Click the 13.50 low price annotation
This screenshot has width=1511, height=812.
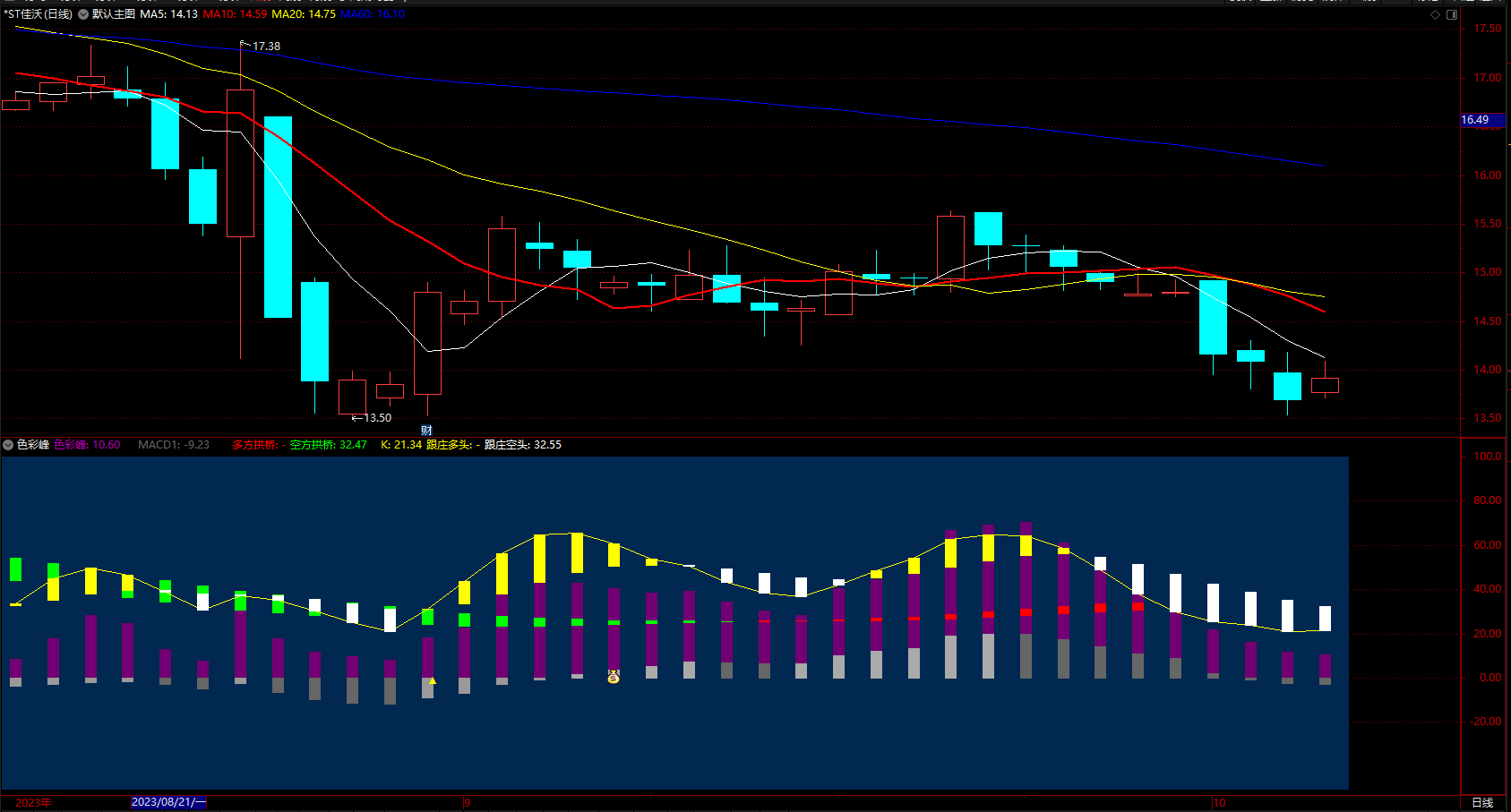(x=377, y=418)
